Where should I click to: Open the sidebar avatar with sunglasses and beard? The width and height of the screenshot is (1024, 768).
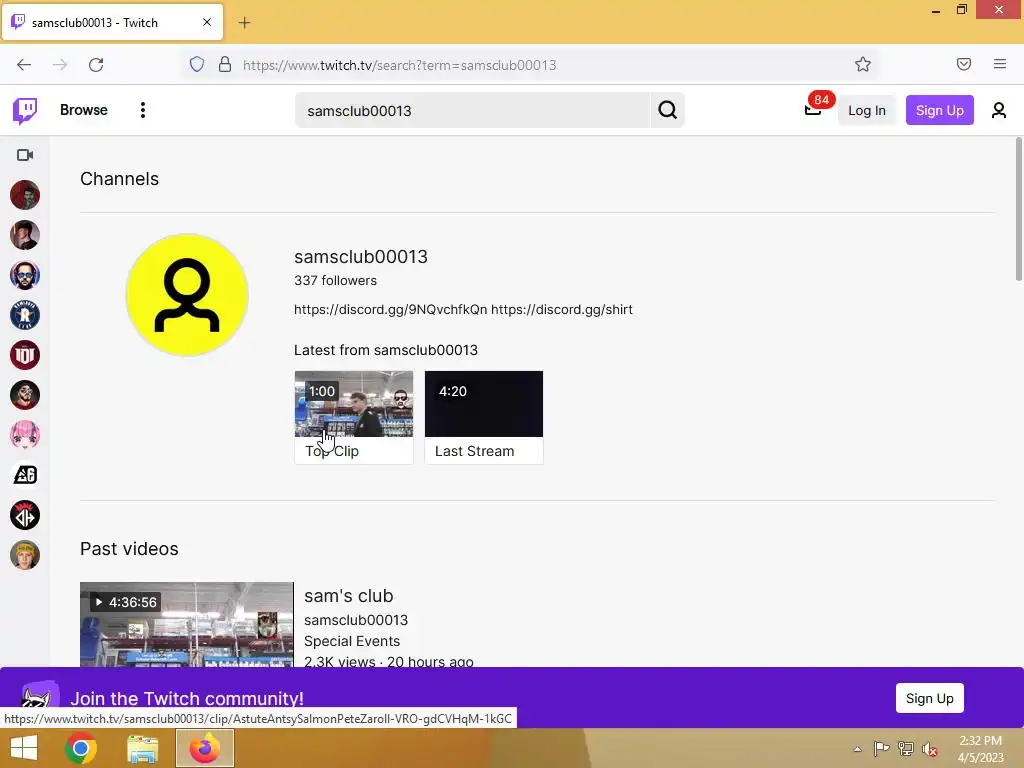[25, 275]
